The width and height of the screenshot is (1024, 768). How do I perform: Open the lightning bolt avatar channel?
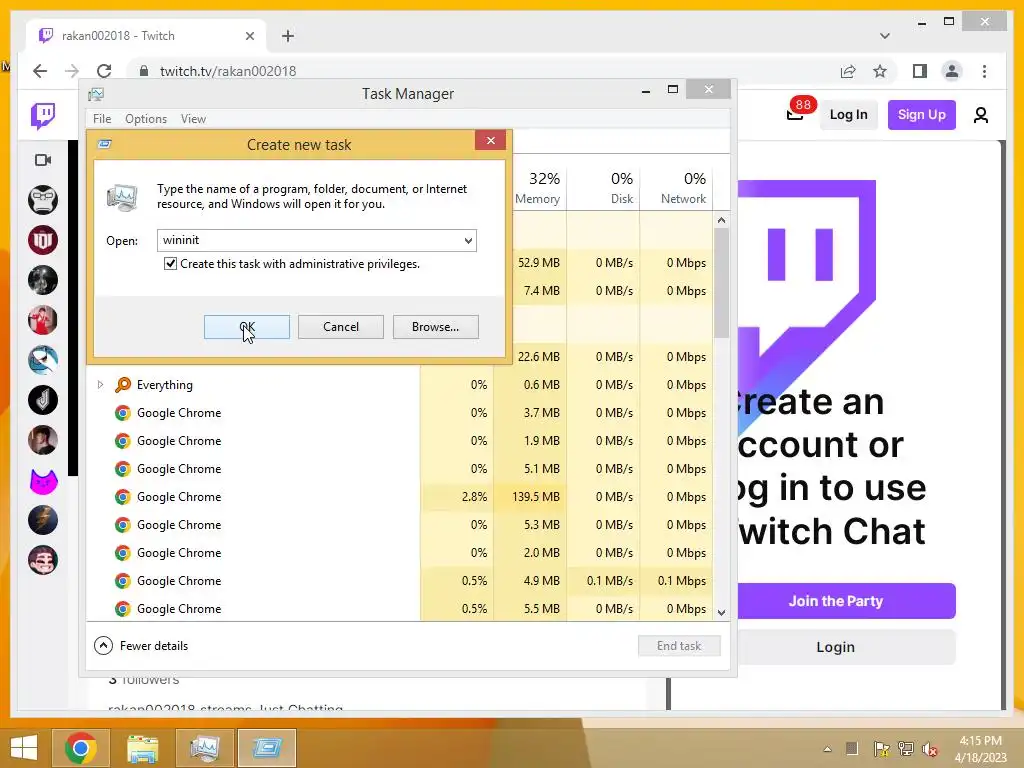tap(43, 520)
